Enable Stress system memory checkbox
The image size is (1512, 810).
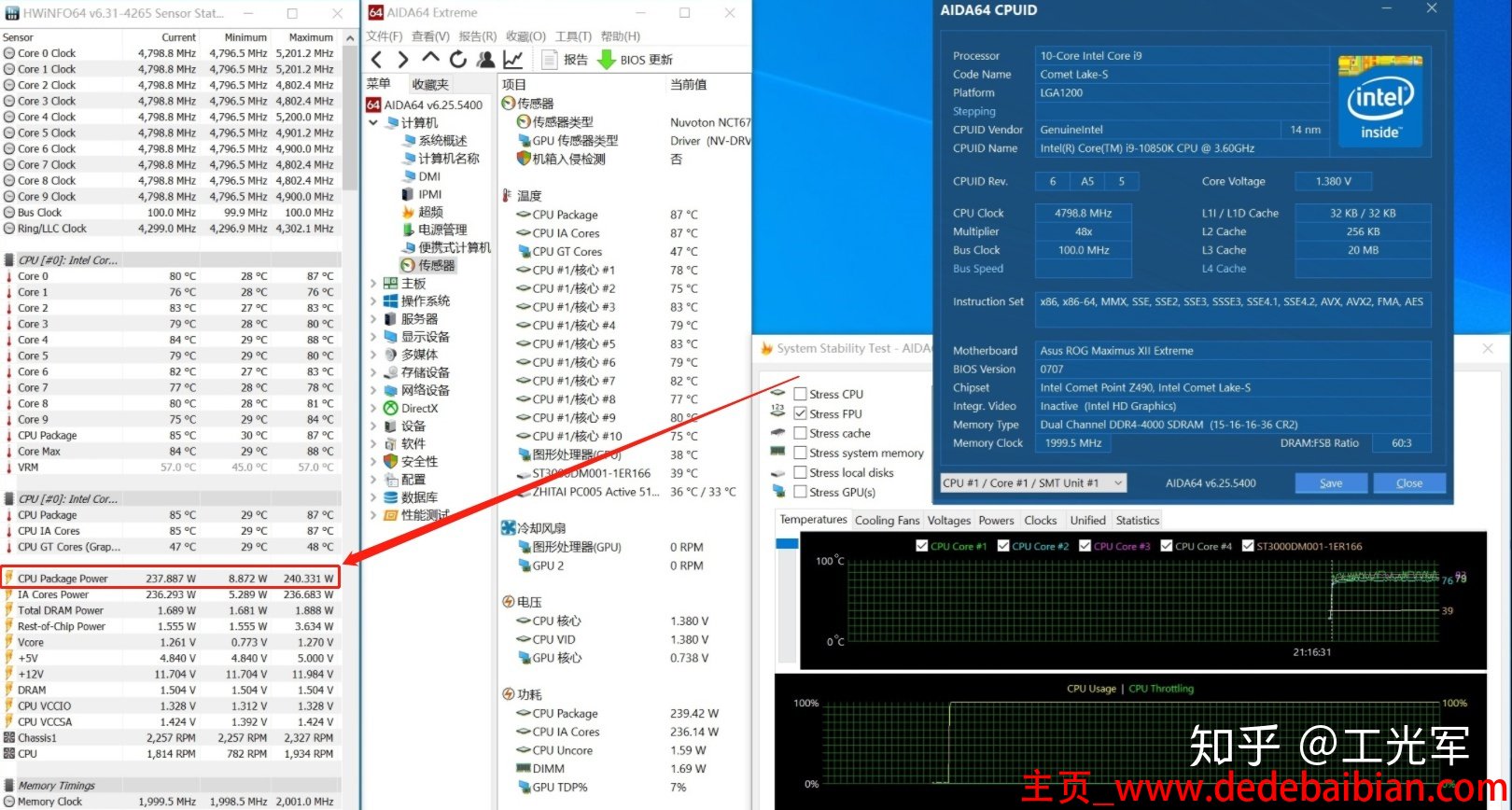pos(800,453)
